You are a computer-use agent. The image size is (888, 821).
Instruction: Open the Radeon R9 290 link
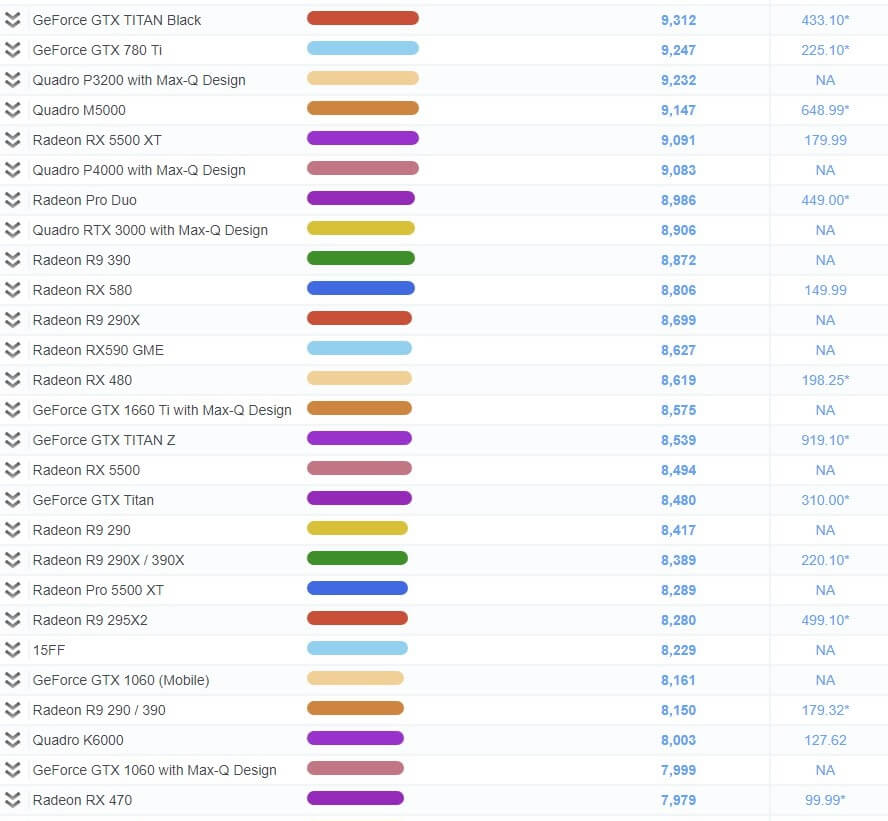click(82, 531)
